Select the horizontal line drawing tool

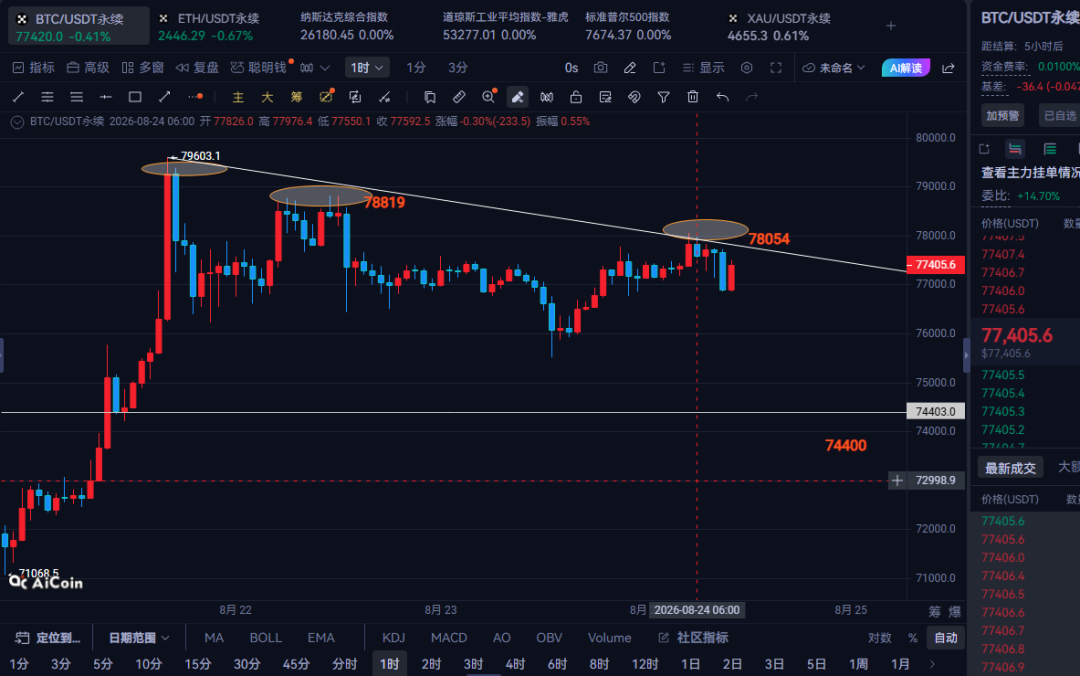pos(105,97)
